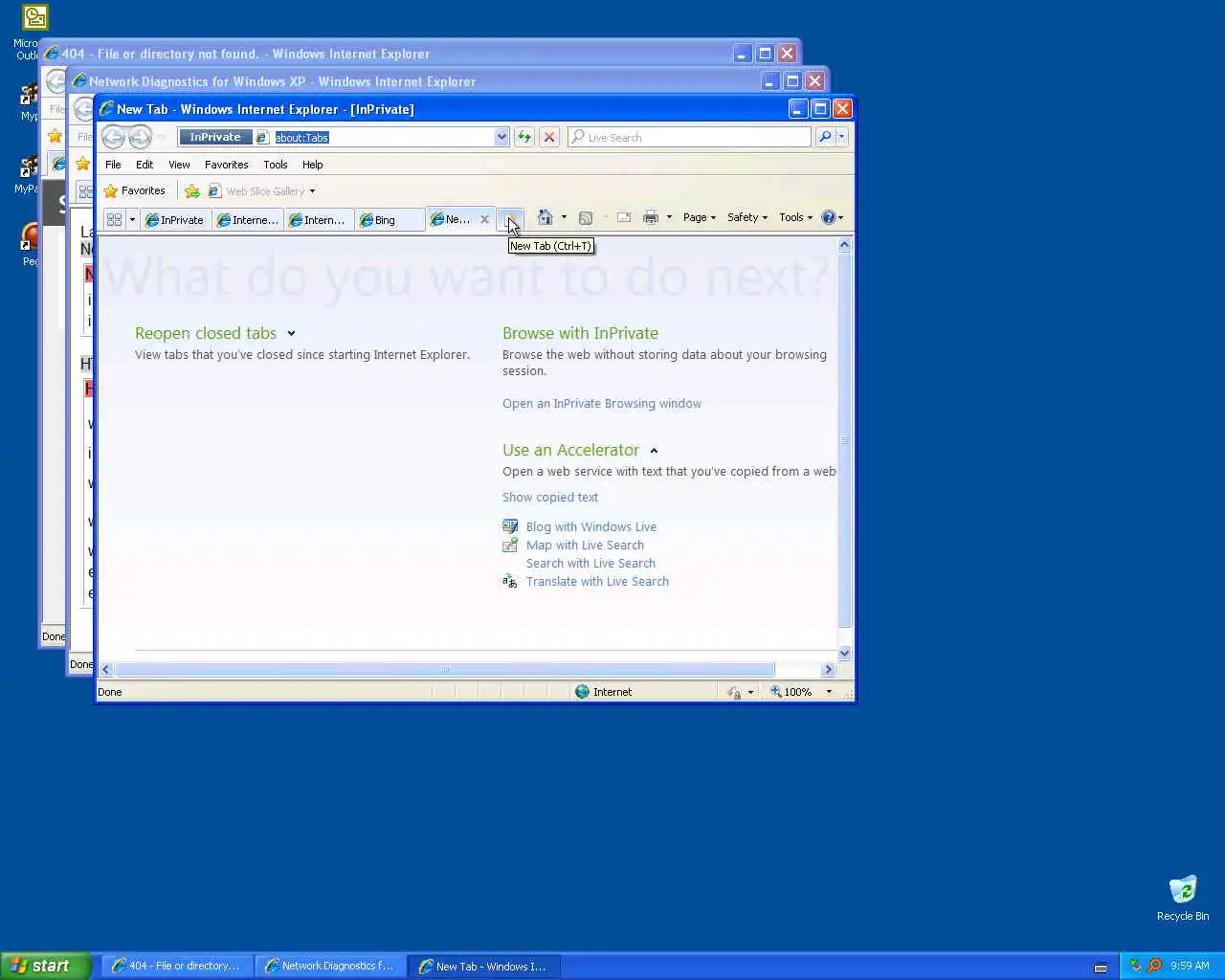1225x980 pixels.
Task: Click the Web Slice Gallery item
Action: click(x=261, y=190)
